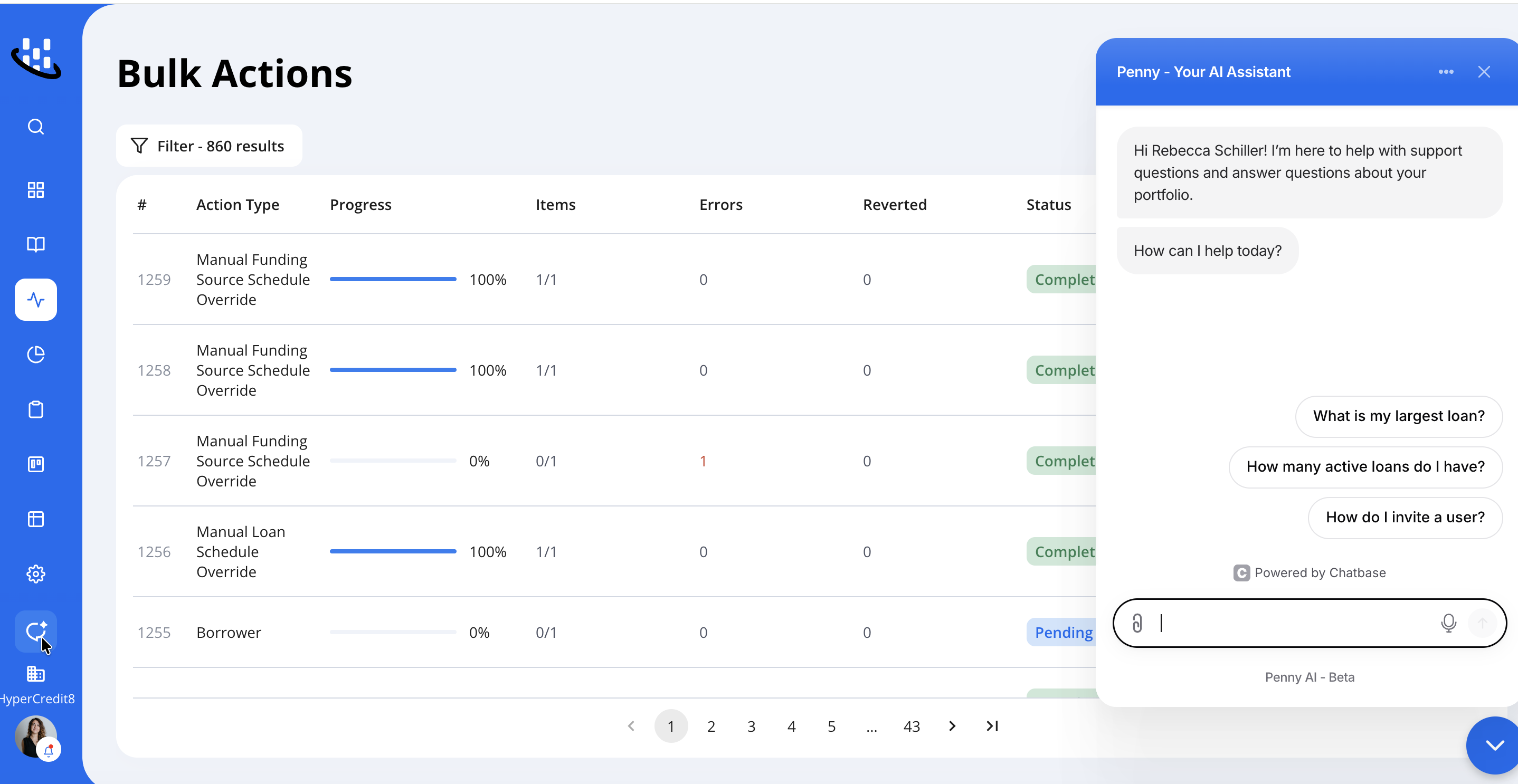The height and width of the screenshot is (784, 1518).
Task: Click the progress bar for row 1257
Action: coord(393,460)
